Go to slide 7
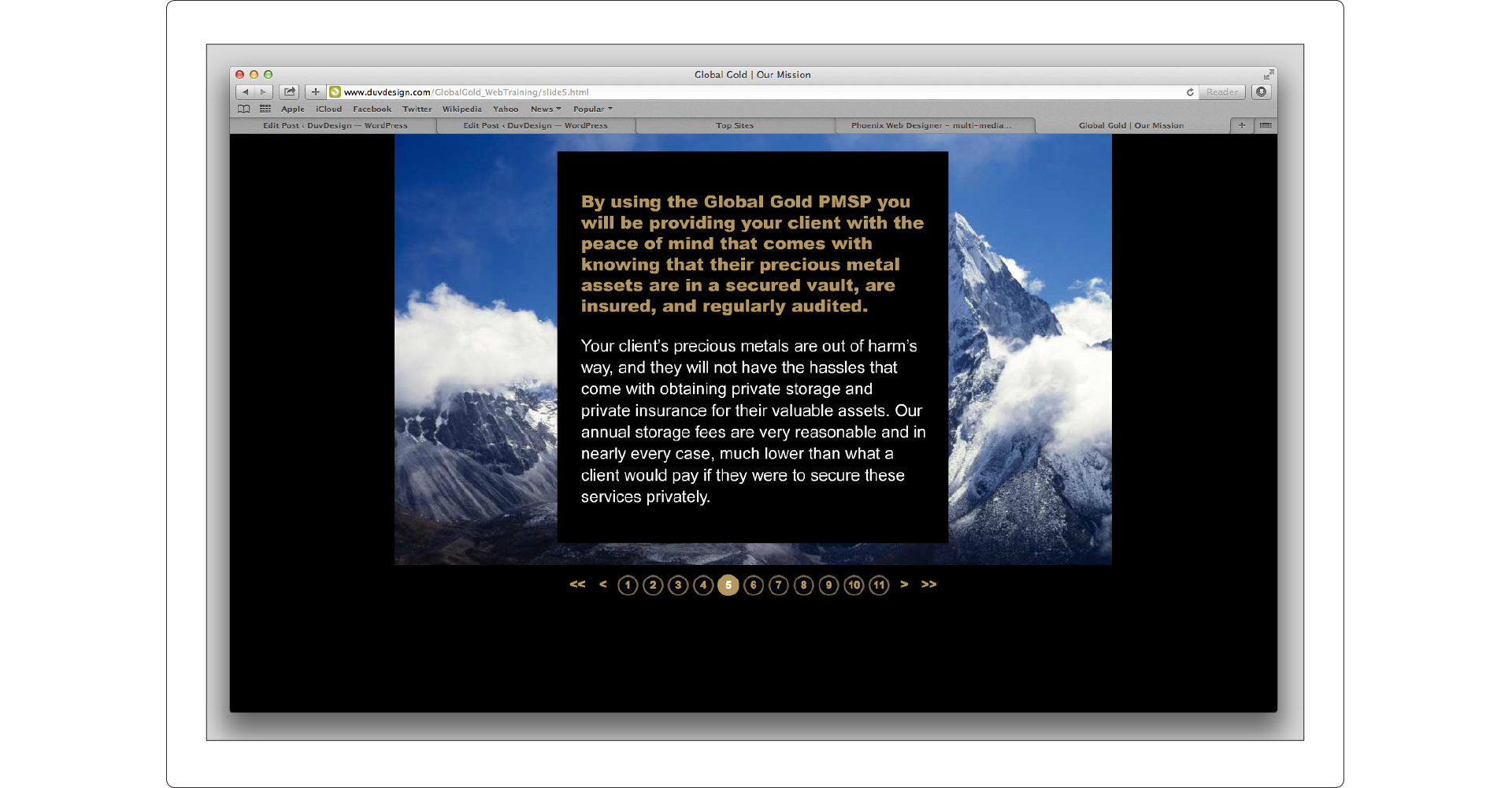 click(779, 585)
